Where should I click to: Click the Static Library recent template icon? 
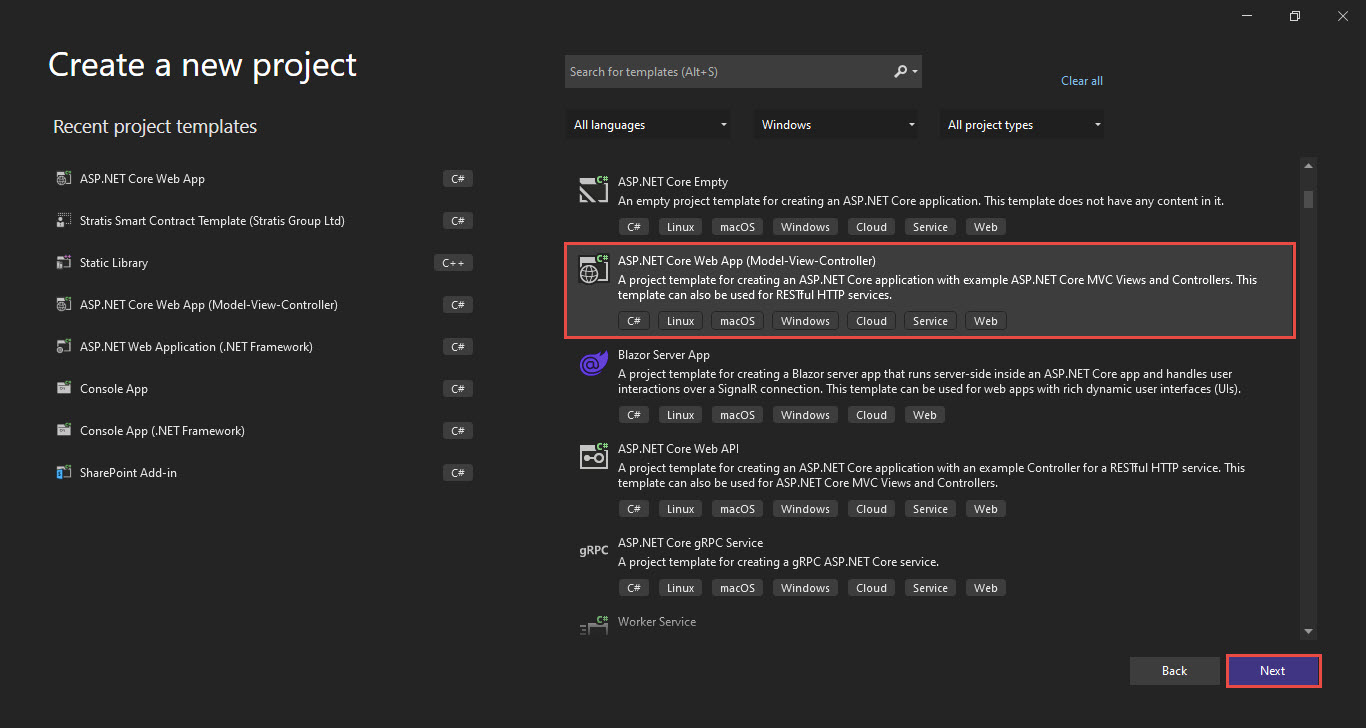coord(64,263)
